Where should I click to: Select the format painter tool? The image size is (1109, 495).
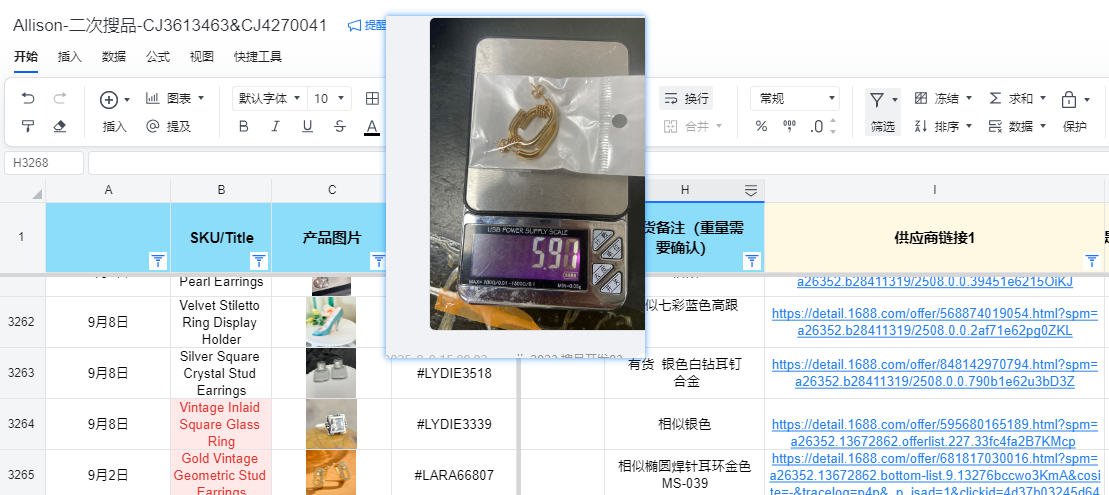28,126
